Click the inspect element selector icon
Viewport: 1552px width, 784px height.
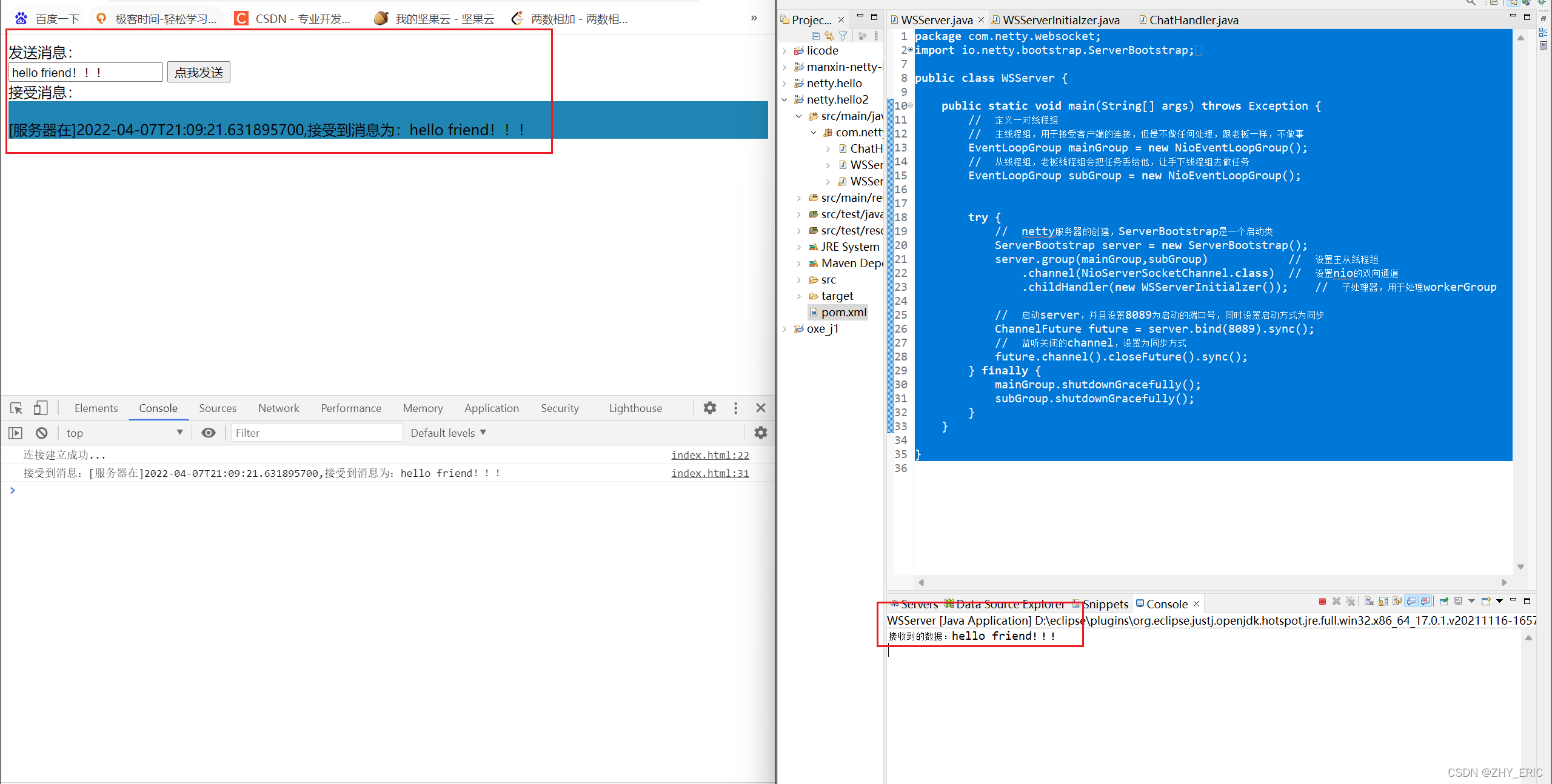pyautogui.click(x=16, y=408)
